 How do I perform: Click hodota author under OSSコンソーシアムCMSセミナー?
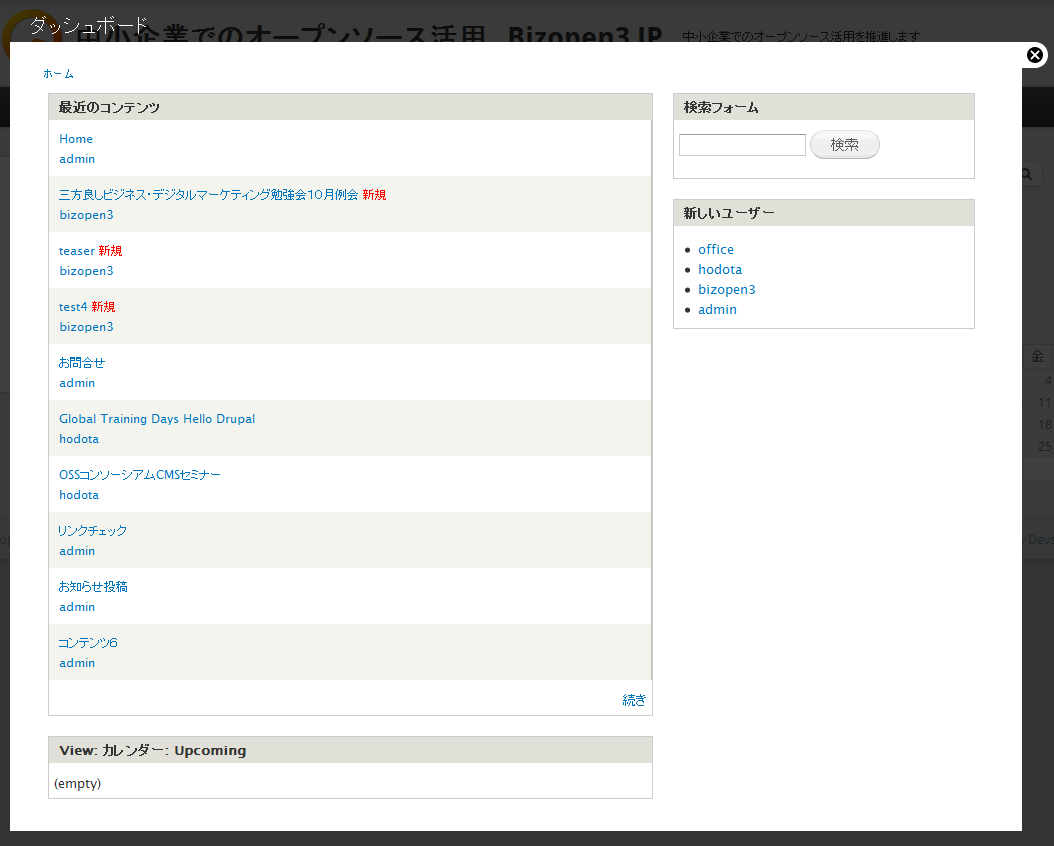click(x=79, y=495)
